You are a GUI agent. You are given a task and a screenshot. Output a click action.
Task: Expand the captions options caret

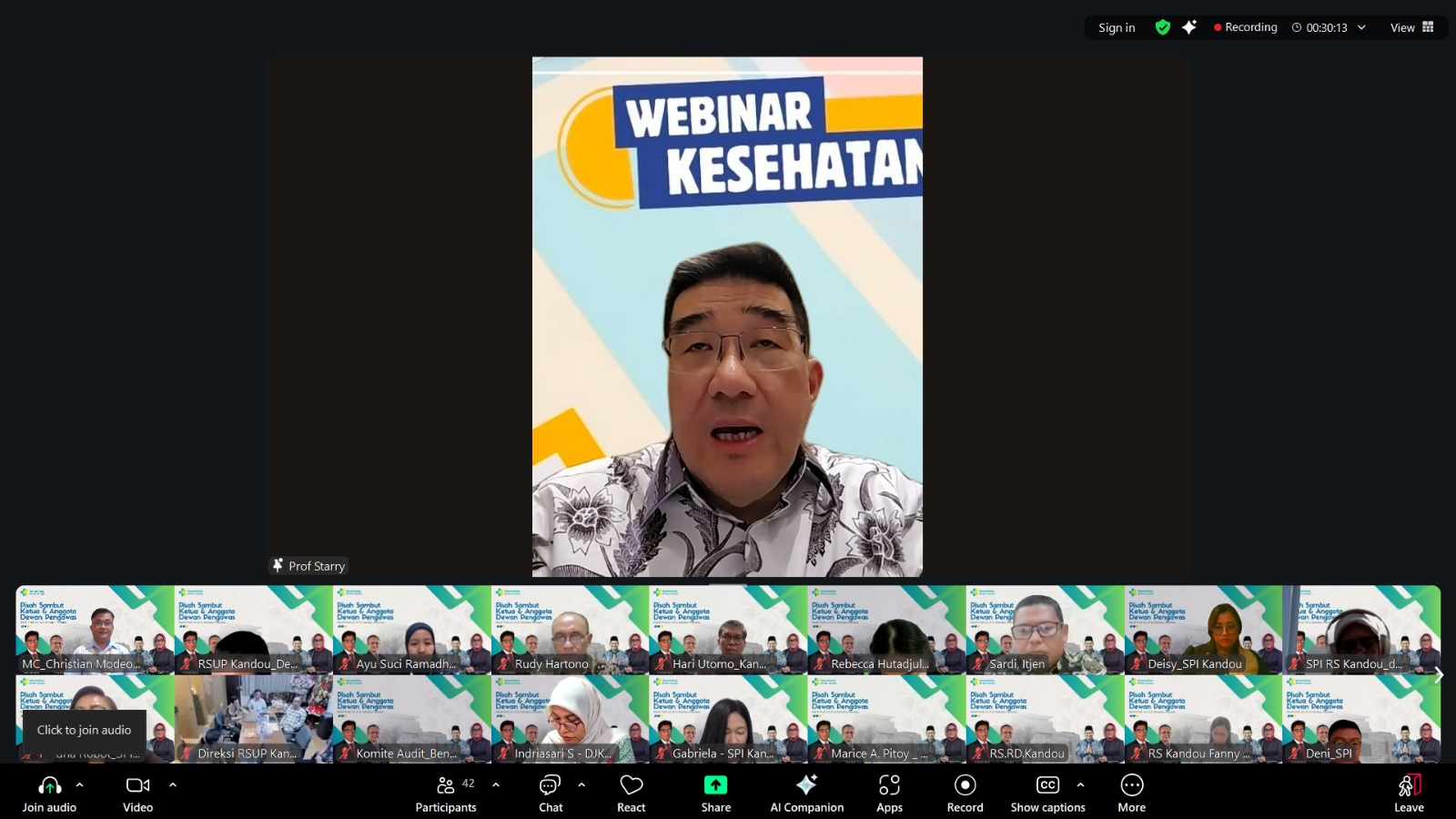pos(1080,784)
